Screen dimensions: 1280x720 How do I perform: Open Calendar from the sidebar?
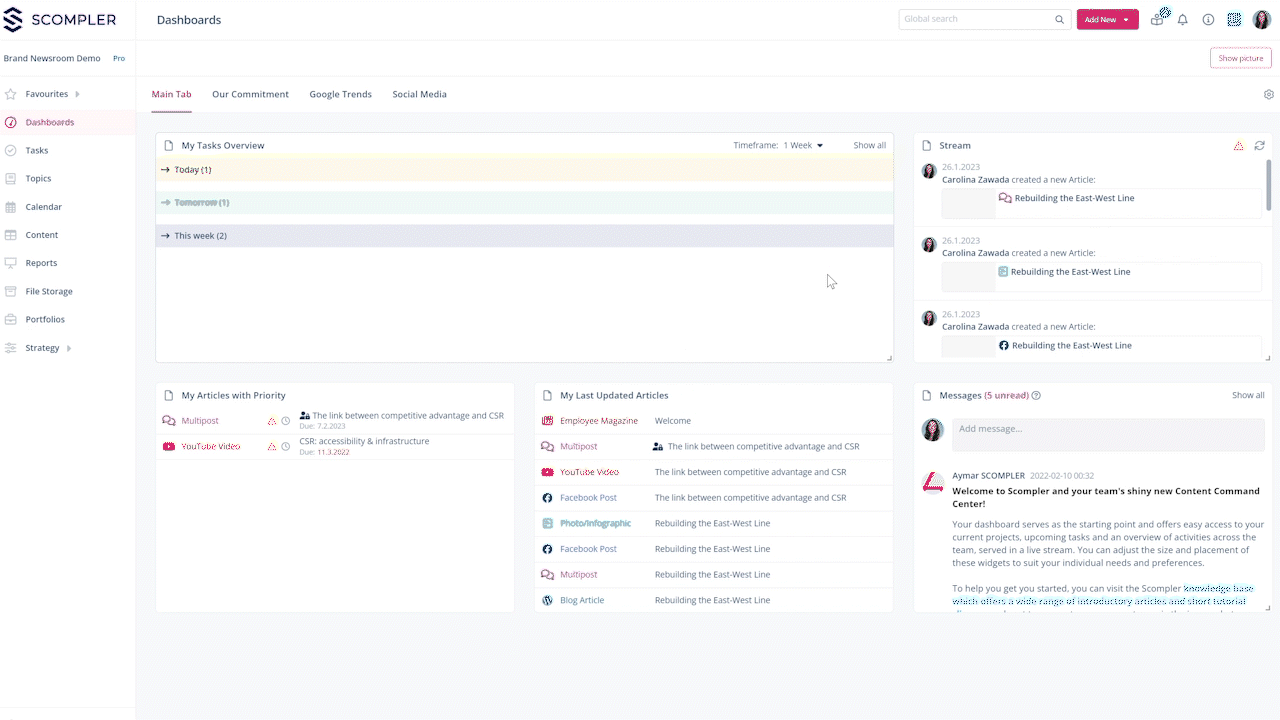44,207
